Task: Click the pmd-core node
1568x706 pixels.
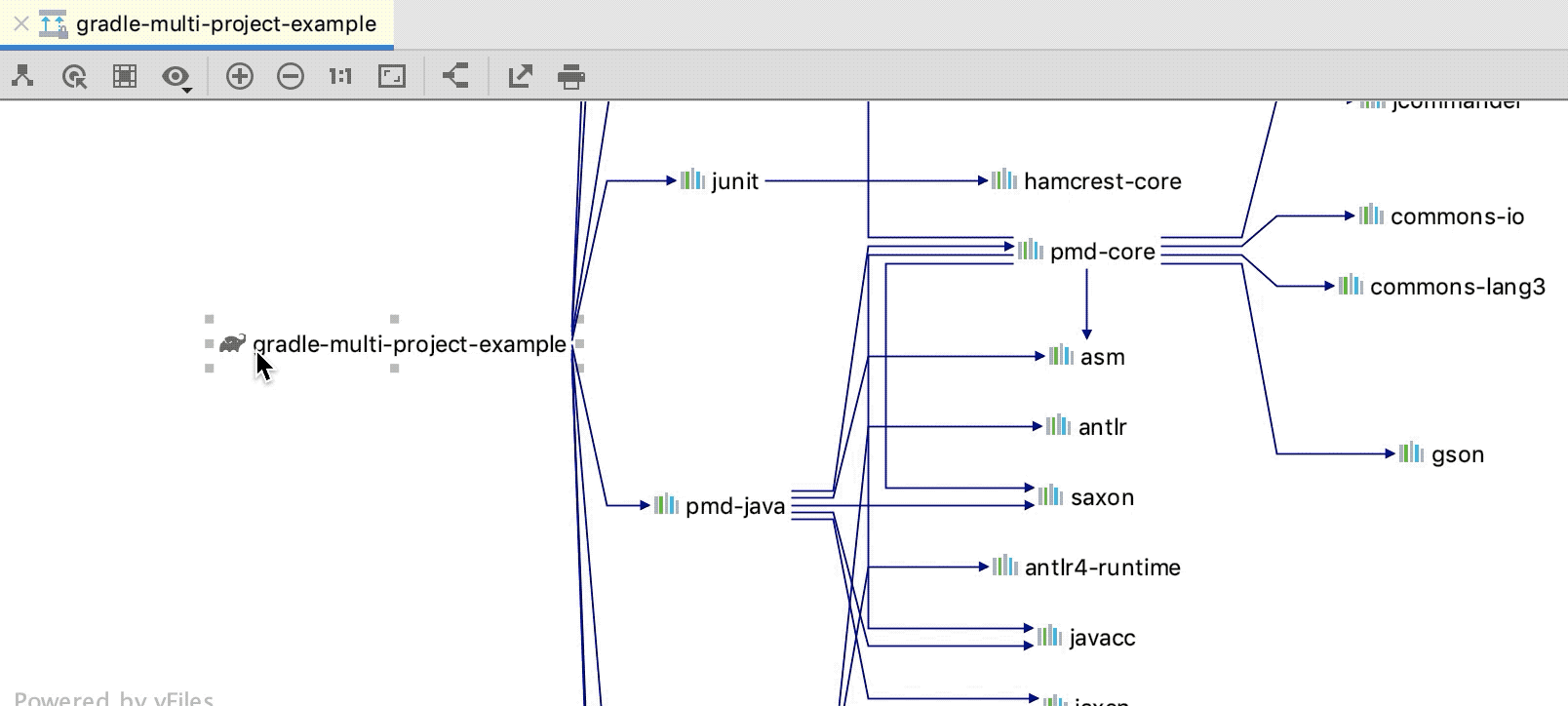Action: (1101, 252)
